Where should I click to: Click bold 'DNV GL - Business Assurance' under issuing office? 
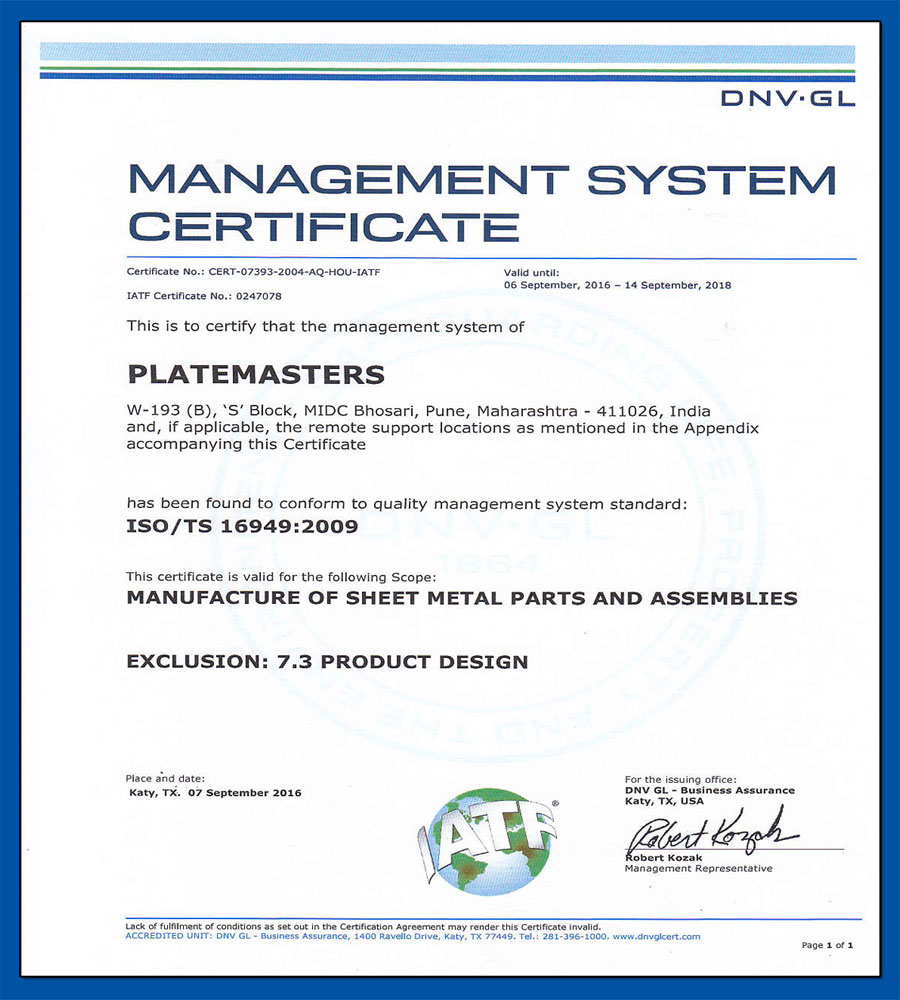(x=710, y=790)
